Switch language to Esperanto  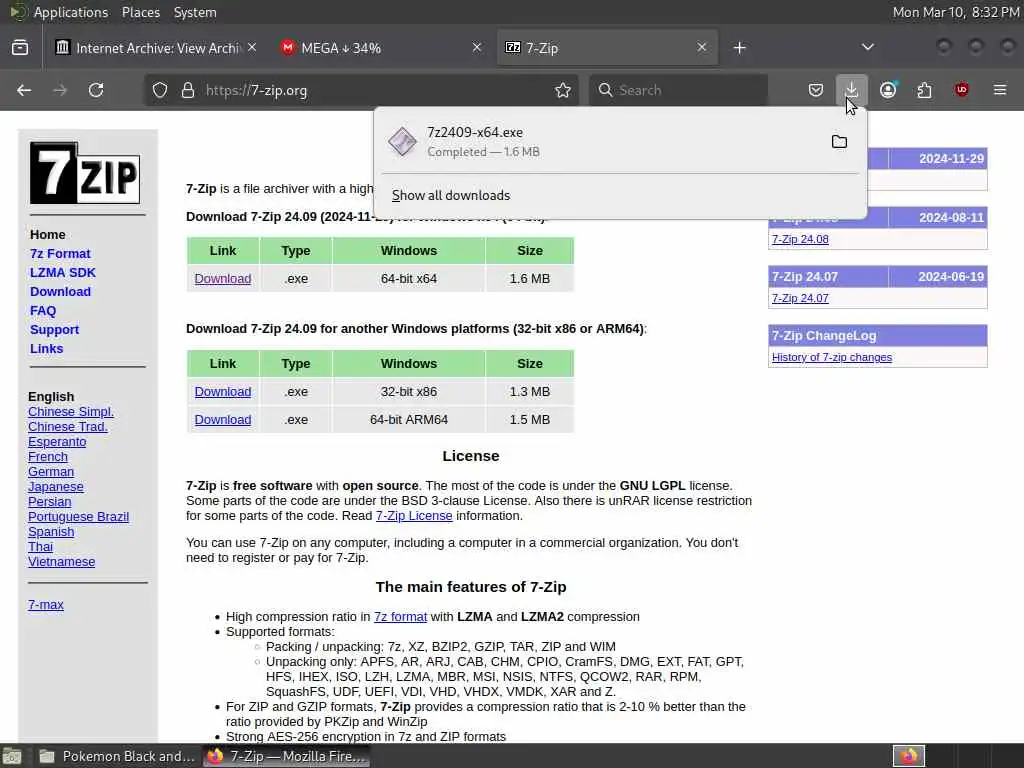(x=57, y=442)
